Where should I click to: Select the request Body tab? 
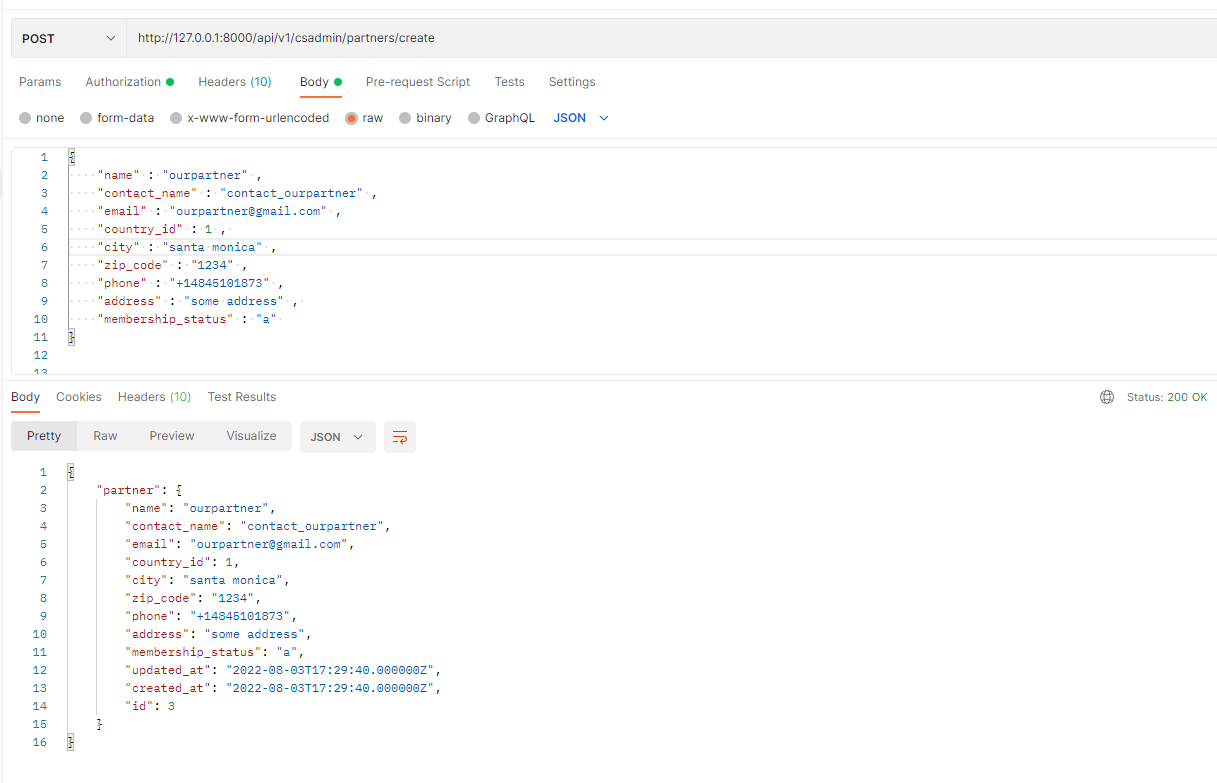[x=321, y=82]
